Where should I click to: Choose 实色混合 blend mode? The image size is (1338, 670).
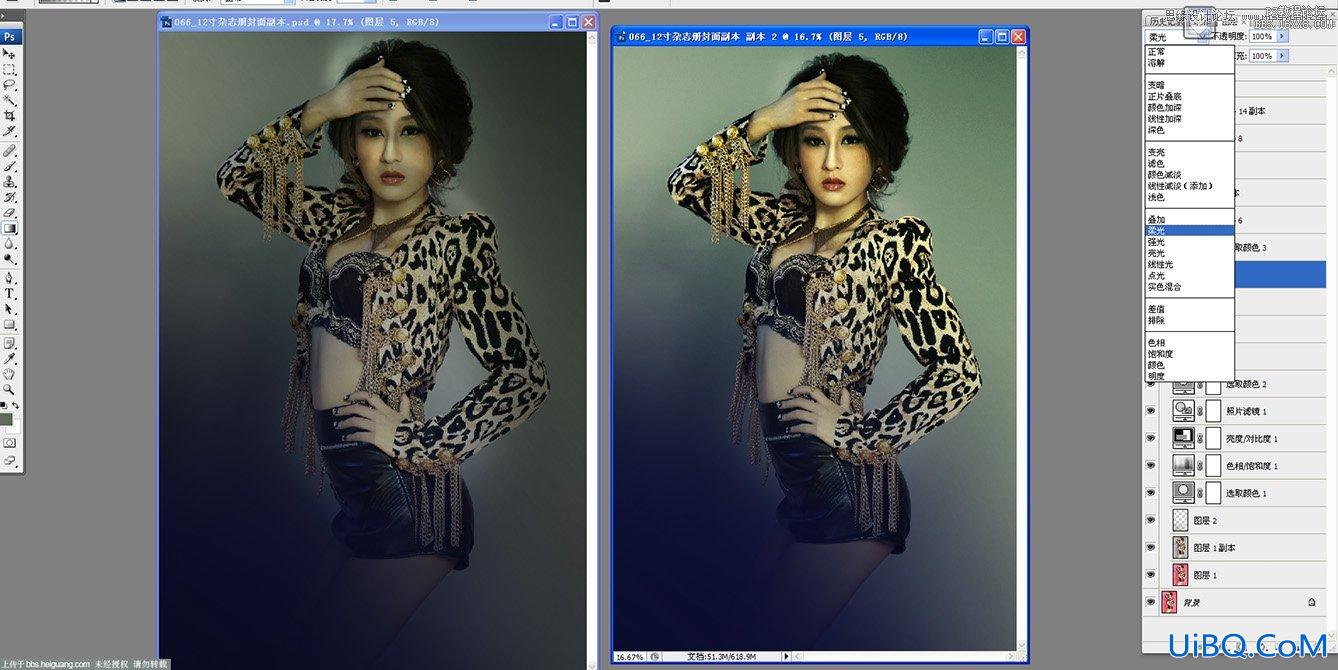[x=1164, y=286]
